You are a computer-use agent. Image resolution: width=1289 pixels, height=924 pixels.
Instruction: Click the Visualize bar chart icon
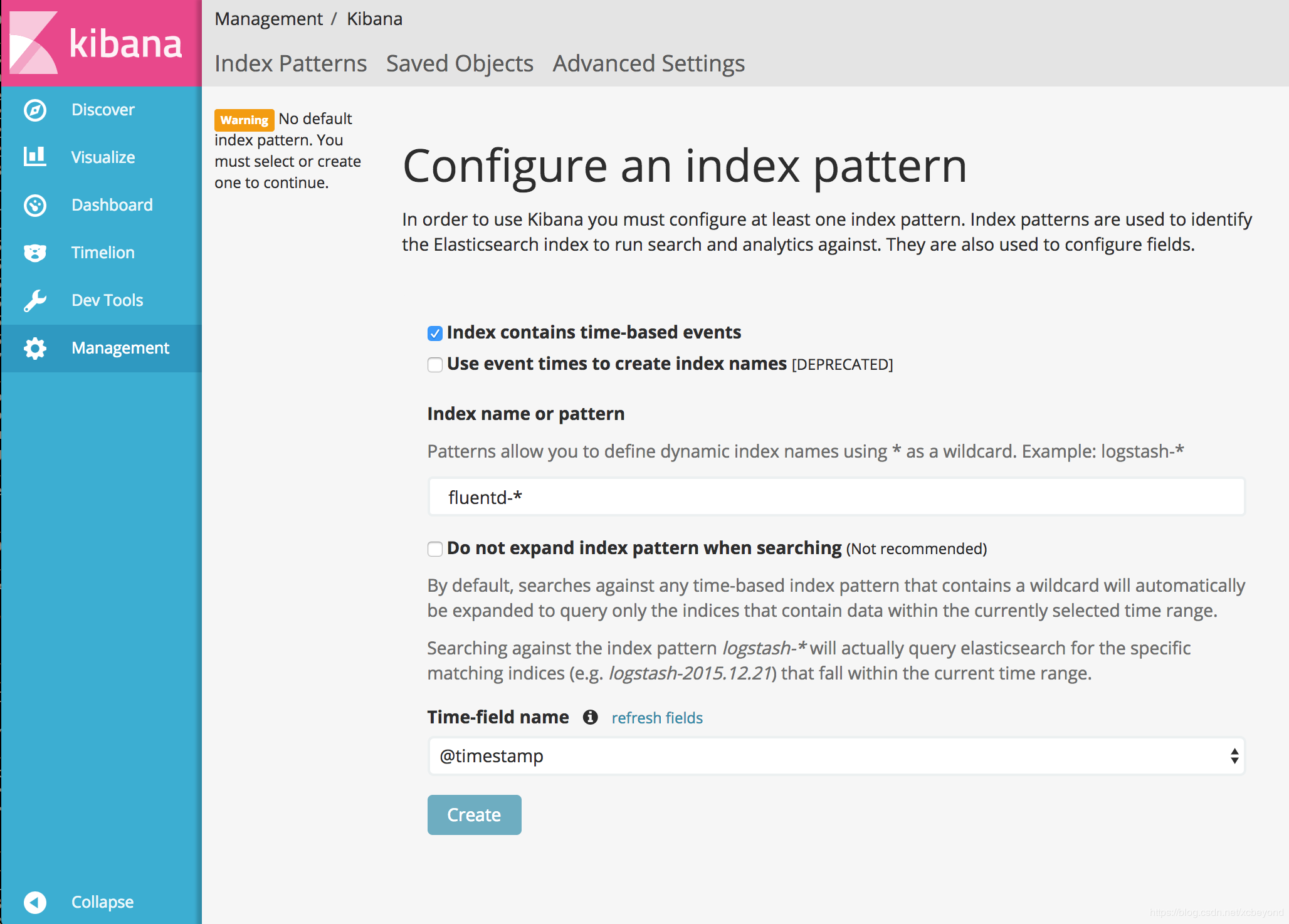(35, 157)
